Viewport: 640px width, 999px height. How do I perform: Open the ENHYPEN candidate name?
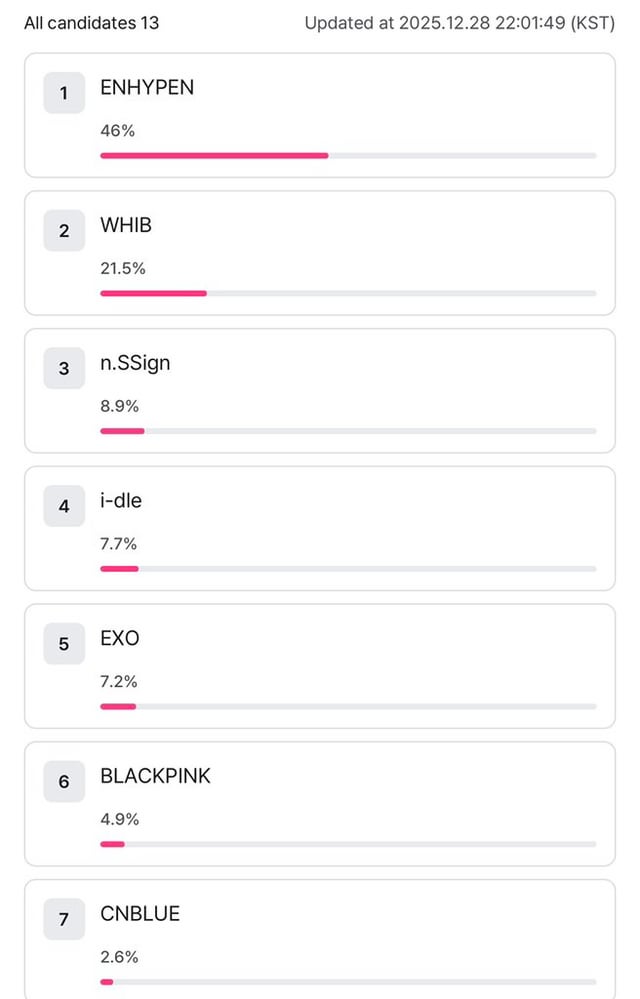pyautogui.click(x=147, y=88)
